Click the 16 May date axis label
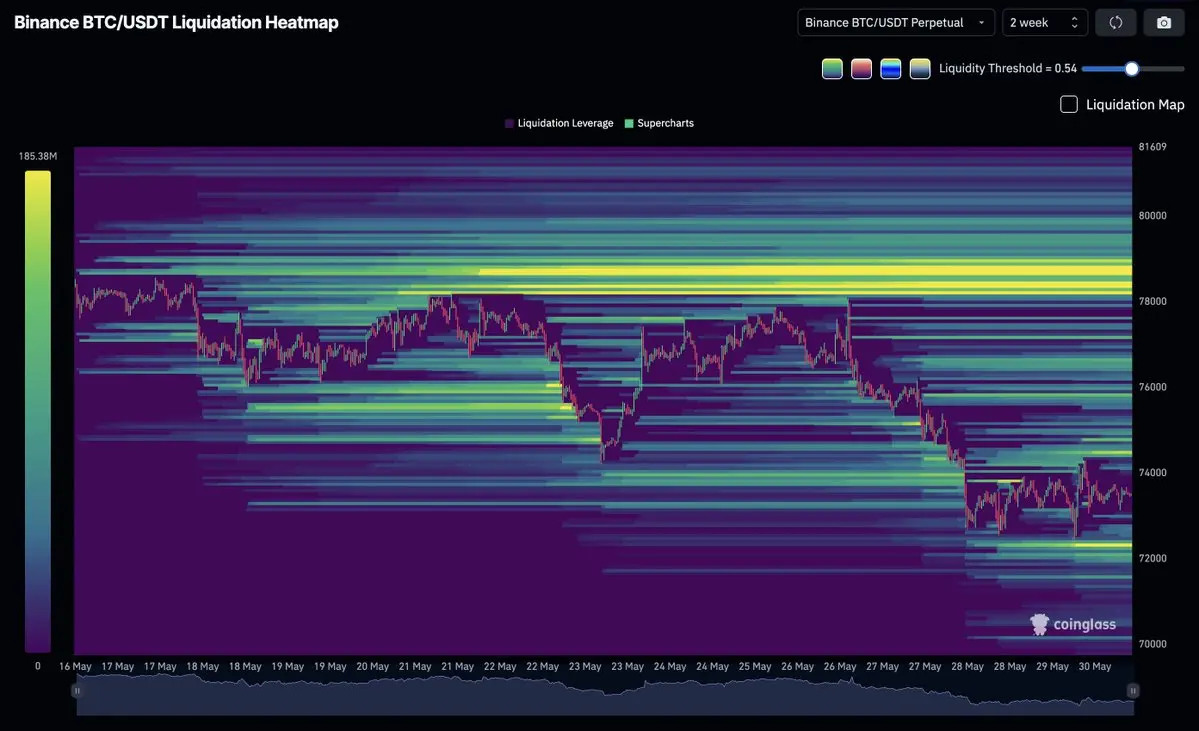The image size is (1199, 731). (x=75, y=667)
